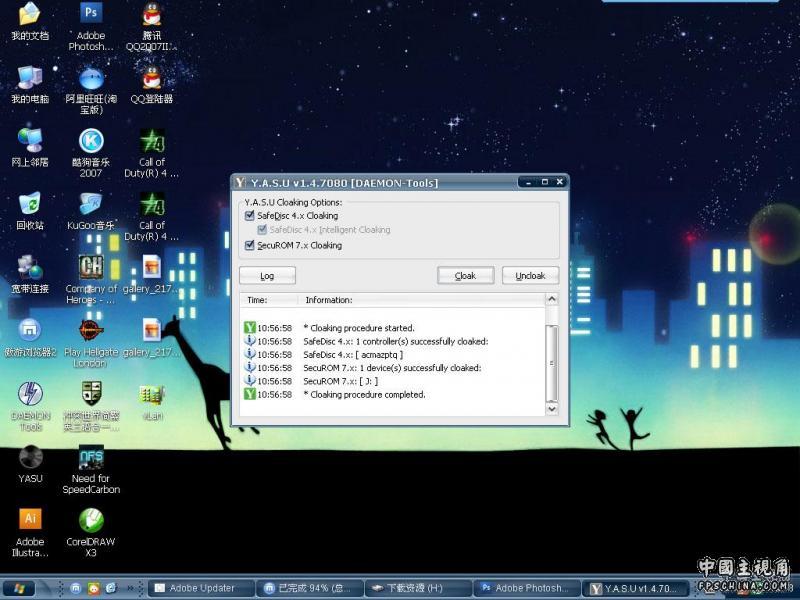Open the 网上邻居 desktop icon
Screen dimensions: 800x600
tap(30, 140)
